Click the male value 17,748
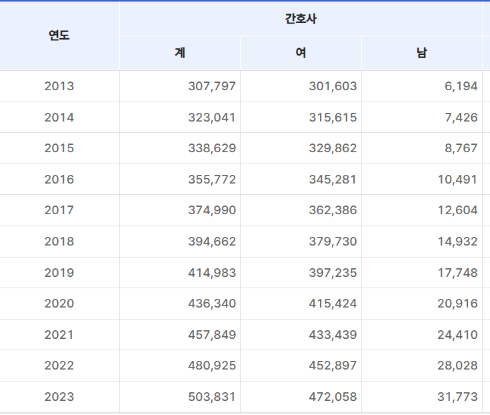This screenshot has height=415, width=490. point(457,273)
